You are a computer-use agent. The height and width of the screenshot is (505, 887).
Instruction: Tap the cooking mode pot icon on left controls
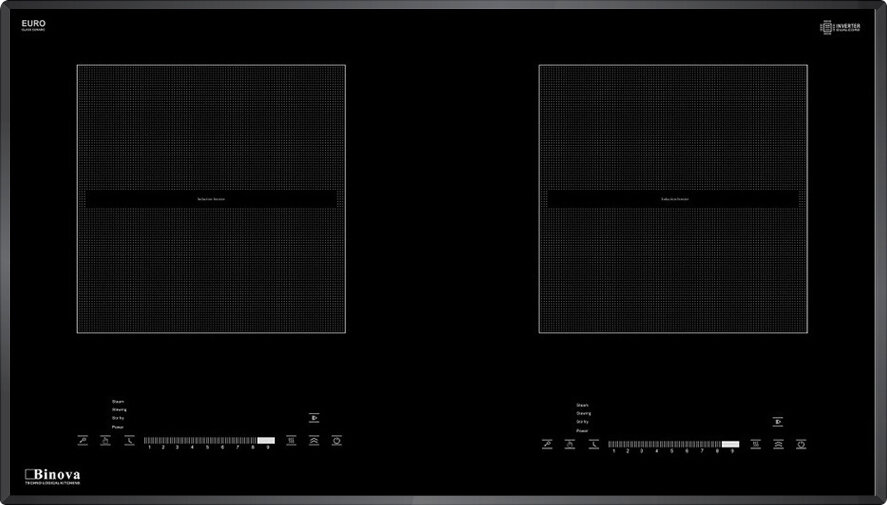106,441
